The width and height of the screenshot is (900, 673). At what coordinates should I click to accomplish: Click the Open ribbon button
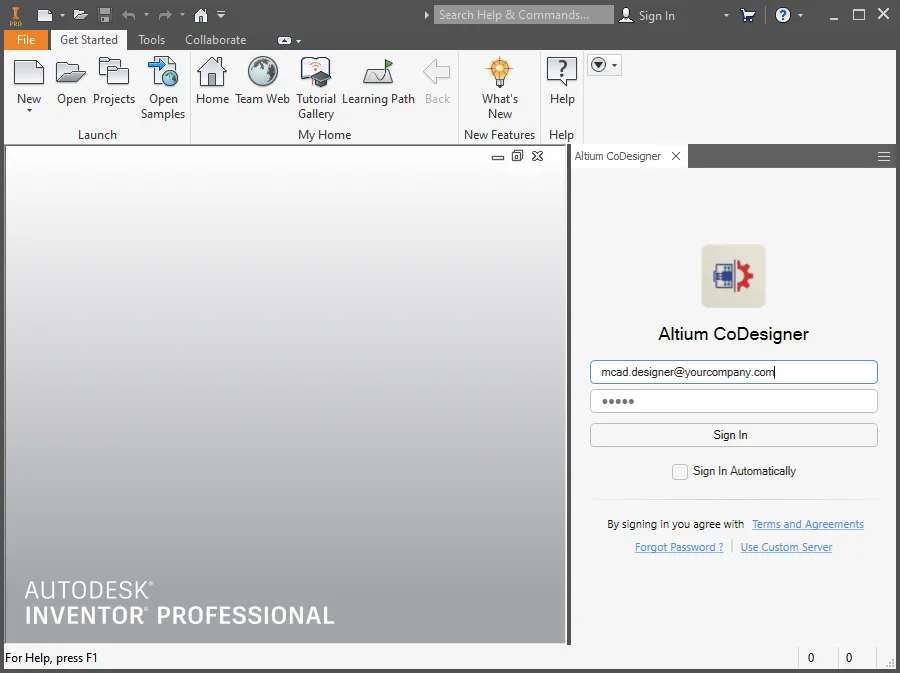[71, 81]
